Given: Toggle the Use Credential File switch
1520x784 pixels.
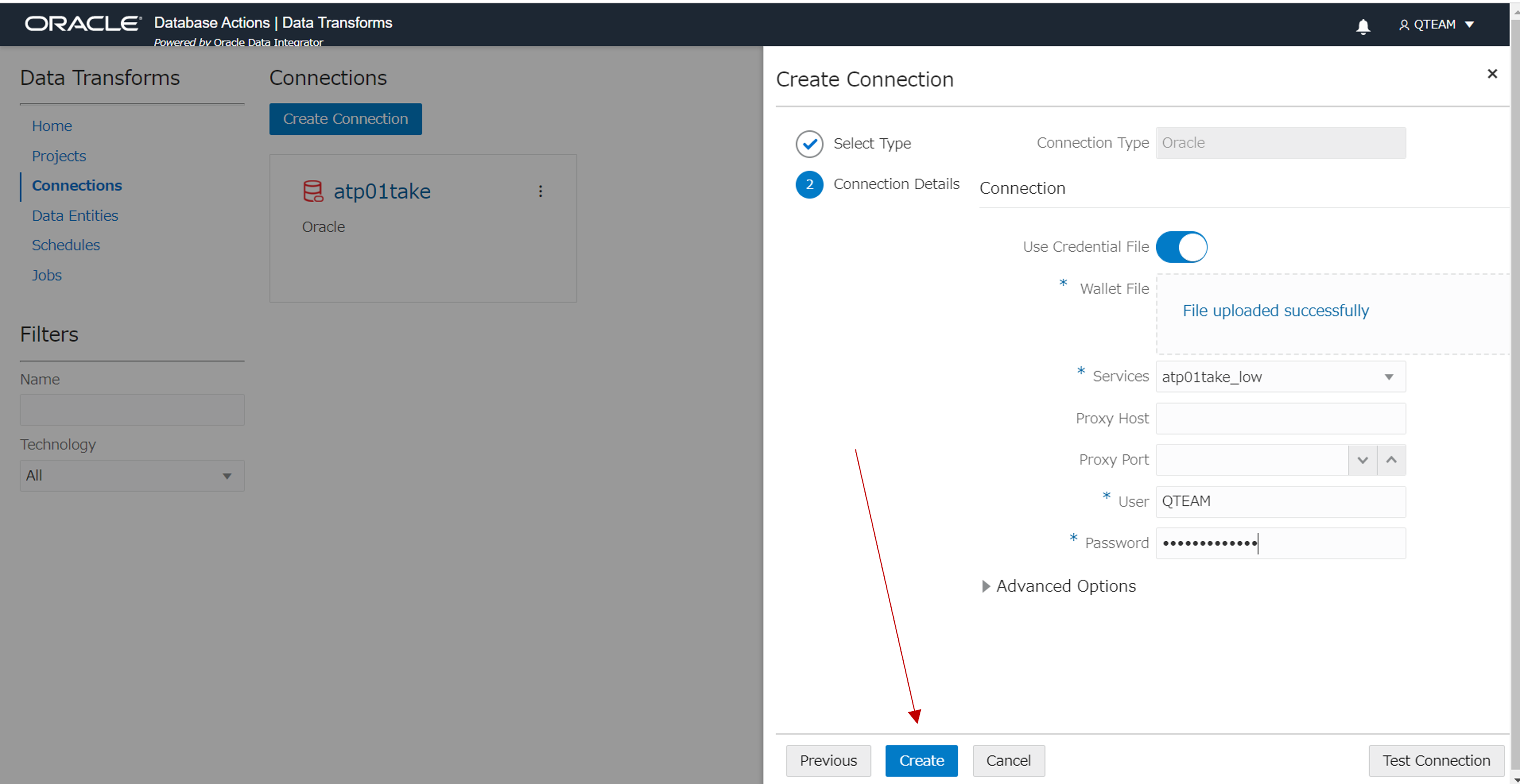Looking at the screenshot, I should click(1181, 247).
